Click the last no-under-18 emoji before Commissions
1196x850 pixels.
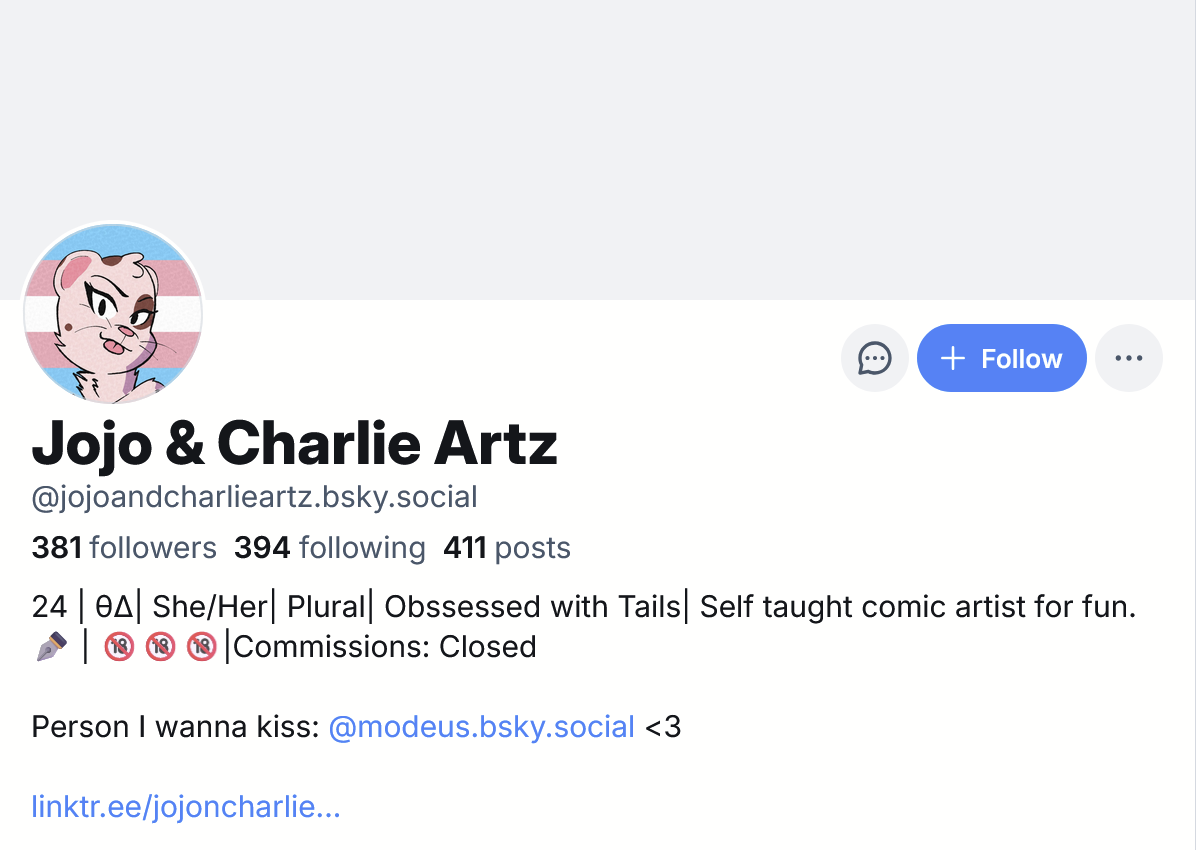201,647
